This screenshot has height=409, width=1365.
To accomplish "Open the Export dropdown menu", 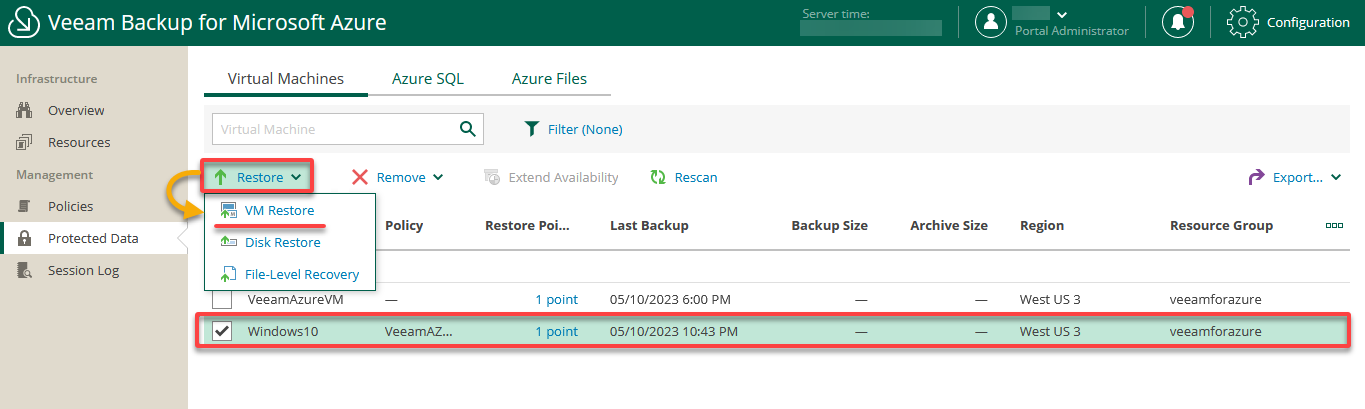I will click(1295, 177).
